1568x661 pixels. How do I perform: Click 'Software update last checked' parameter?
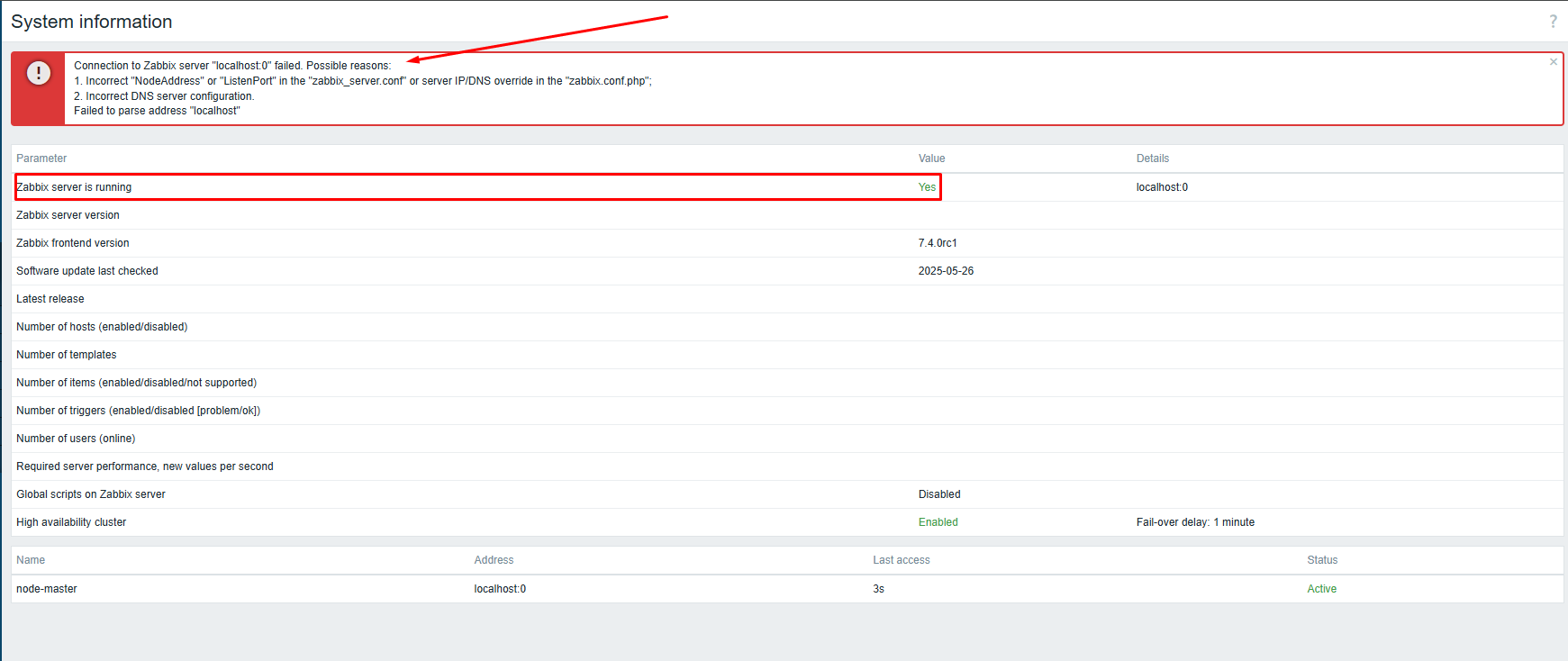pos(87,271)
